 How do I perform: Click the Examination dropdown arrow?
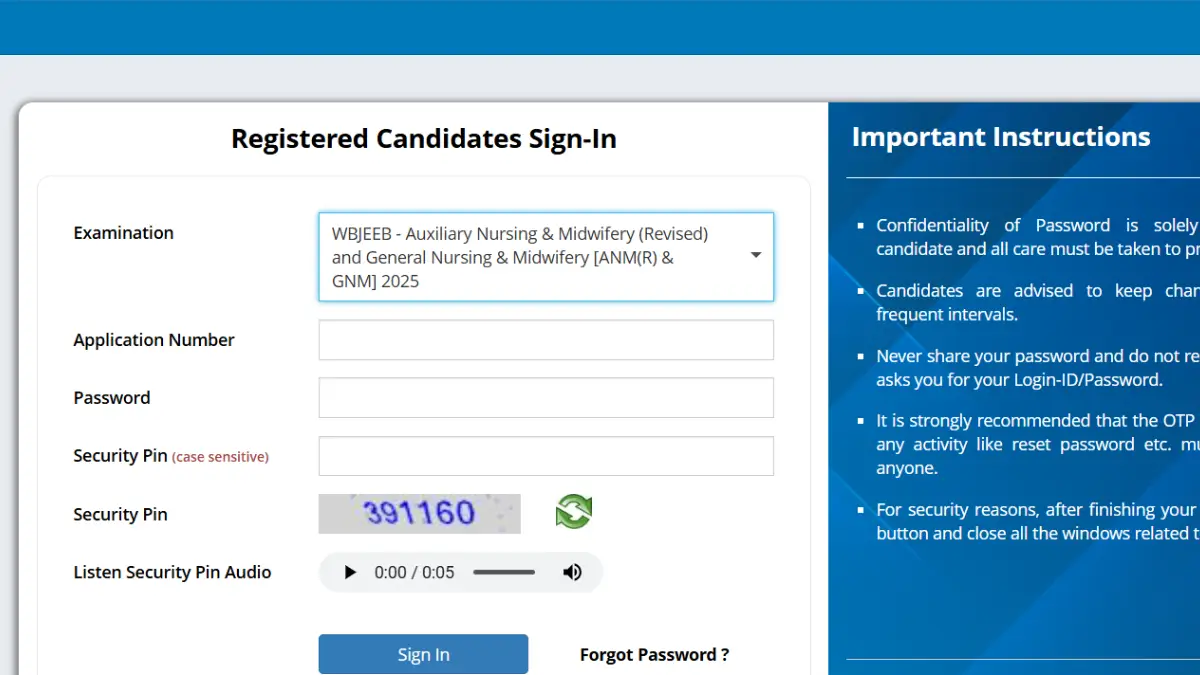pos(756,256)
